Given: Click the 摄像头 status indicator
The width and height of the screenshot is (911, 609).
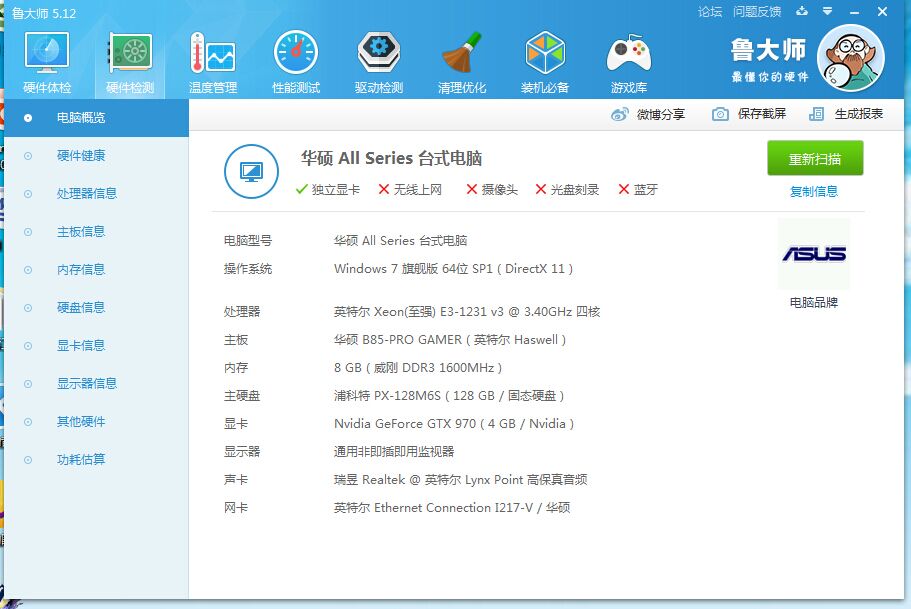Looking at the screenshot, I should pos(492,189).
